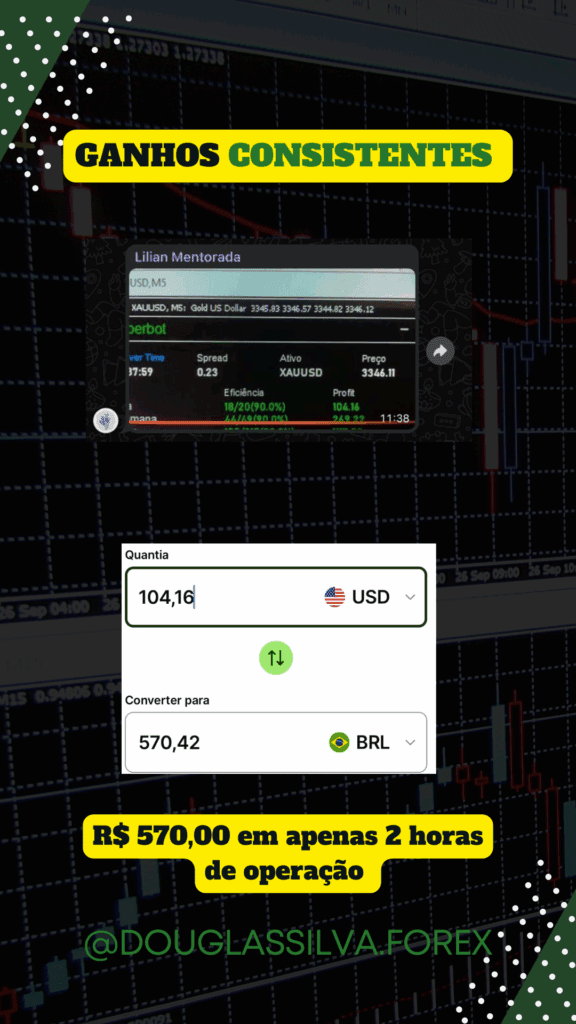Click the message timestamp 11:38
This screenshot has height=1024, width=576.
pos(394,419)
